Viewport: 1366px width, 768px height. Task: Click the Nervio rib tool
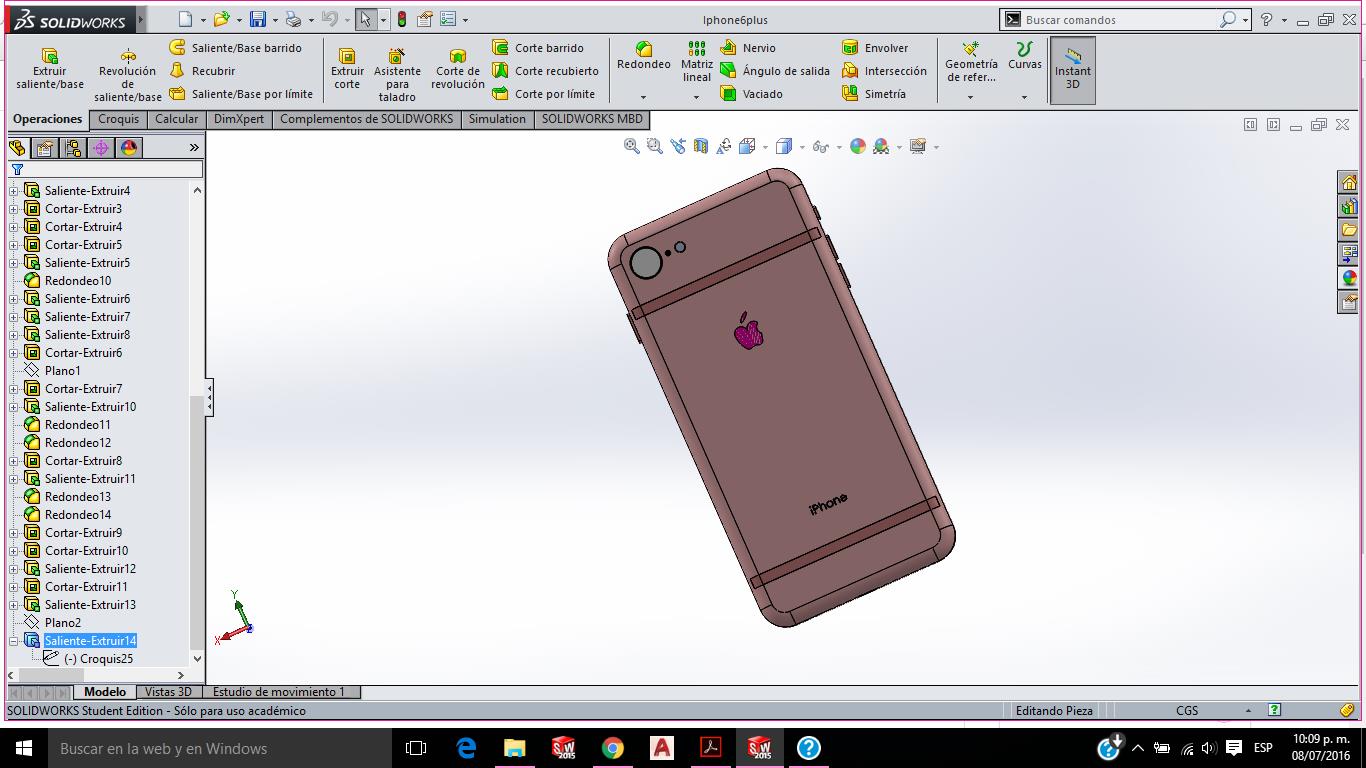point(748,48)
